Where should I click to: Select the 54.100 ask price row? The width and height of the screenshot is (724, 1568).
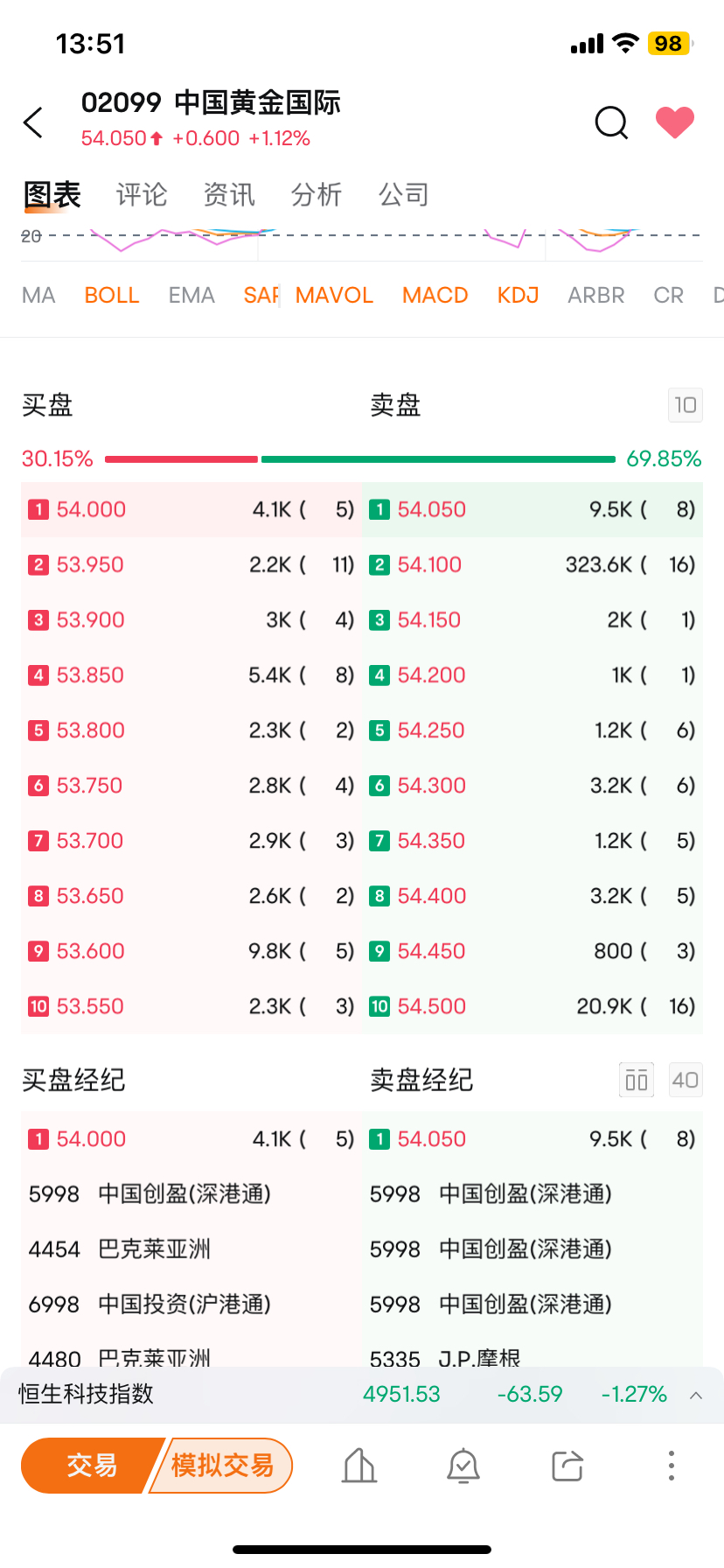(533, 564)
